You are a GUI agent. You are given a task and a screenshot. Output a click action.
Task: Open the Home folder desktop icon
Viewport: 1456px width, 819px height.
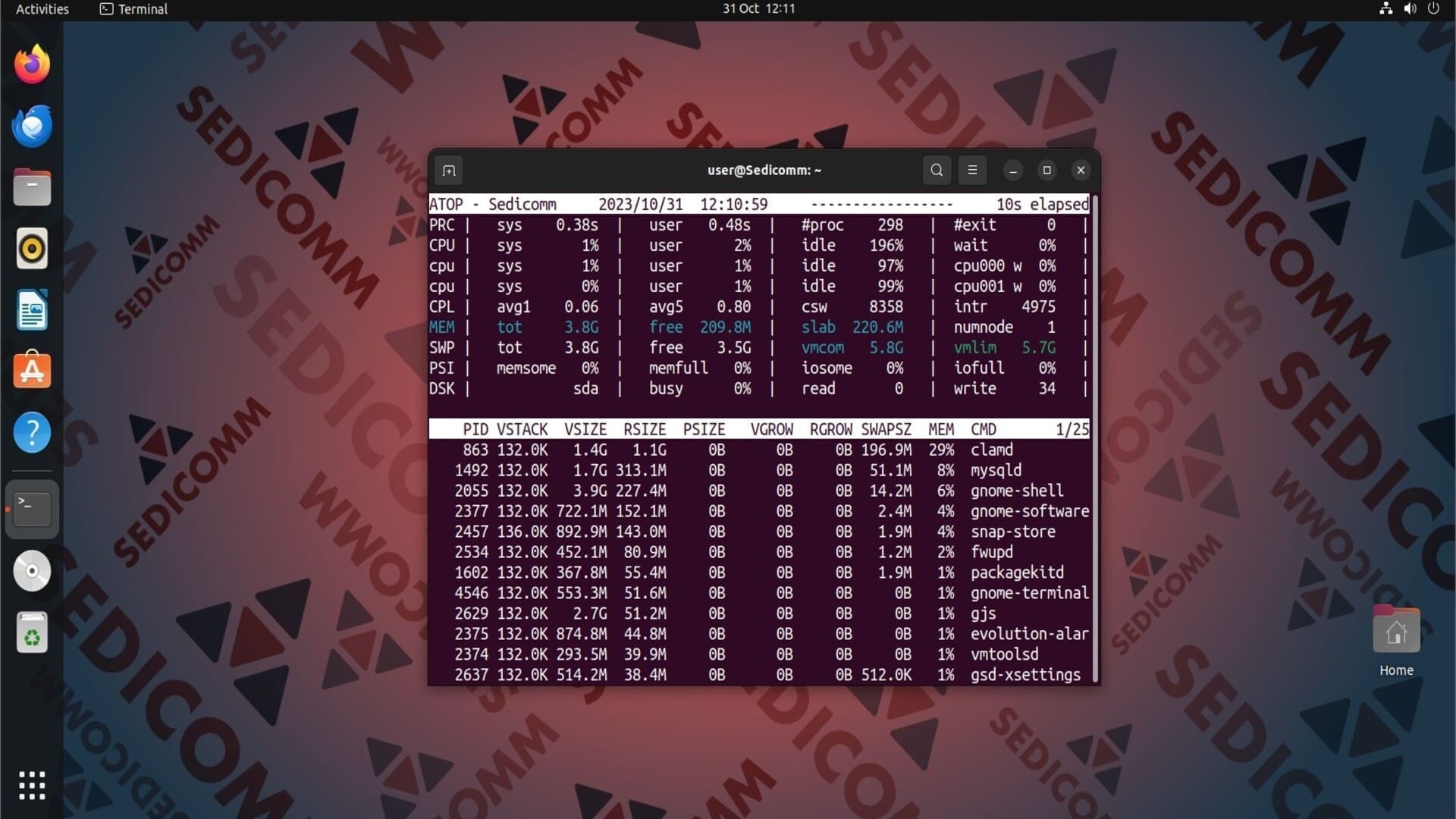click(1396, 641)
